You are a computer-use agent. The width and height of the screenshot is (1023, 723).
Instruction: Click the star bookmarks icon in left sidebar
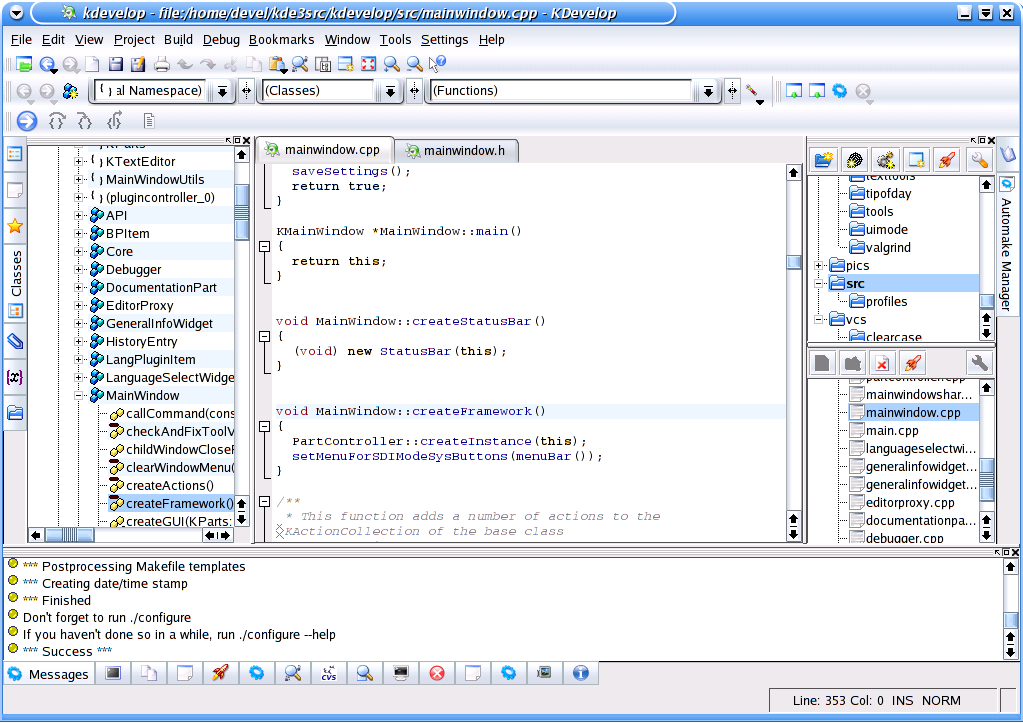[x=15, y=226]
